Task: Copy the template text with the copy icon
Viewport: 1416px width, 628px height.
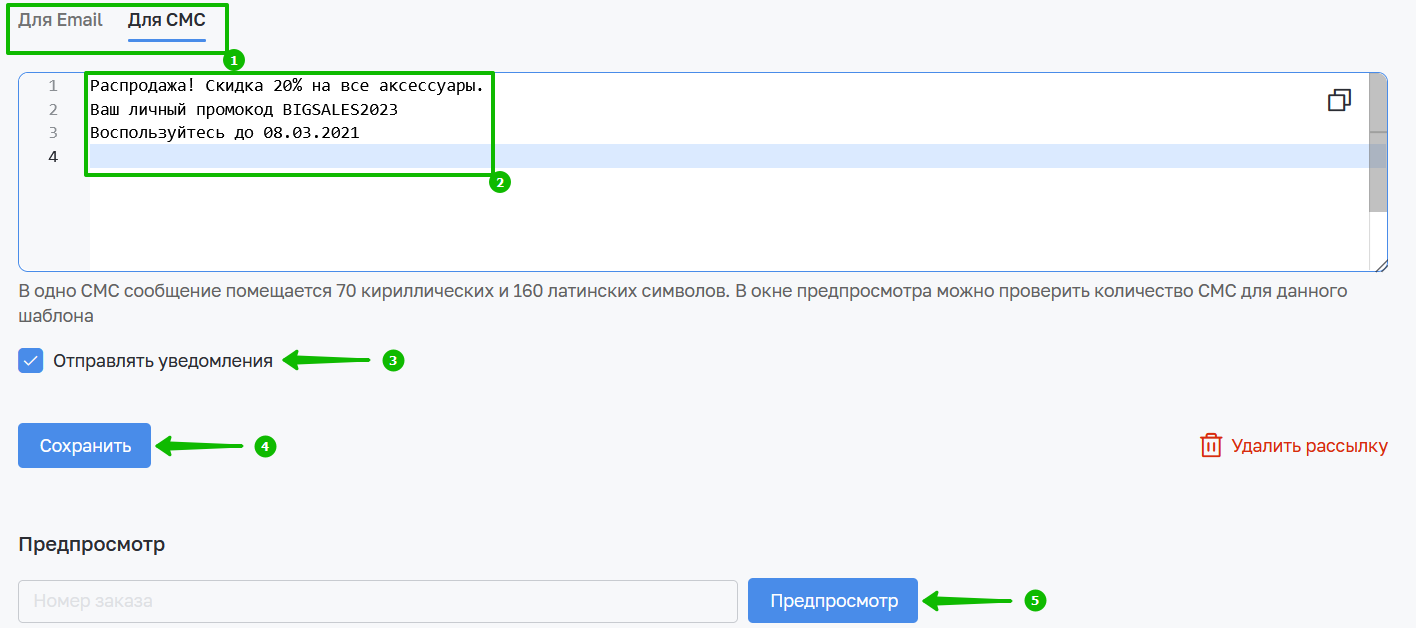Action: pos(1339,100)
